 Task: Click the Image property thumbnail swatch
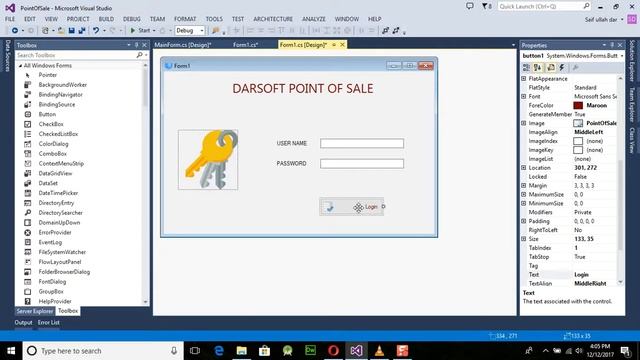point(578,123)
